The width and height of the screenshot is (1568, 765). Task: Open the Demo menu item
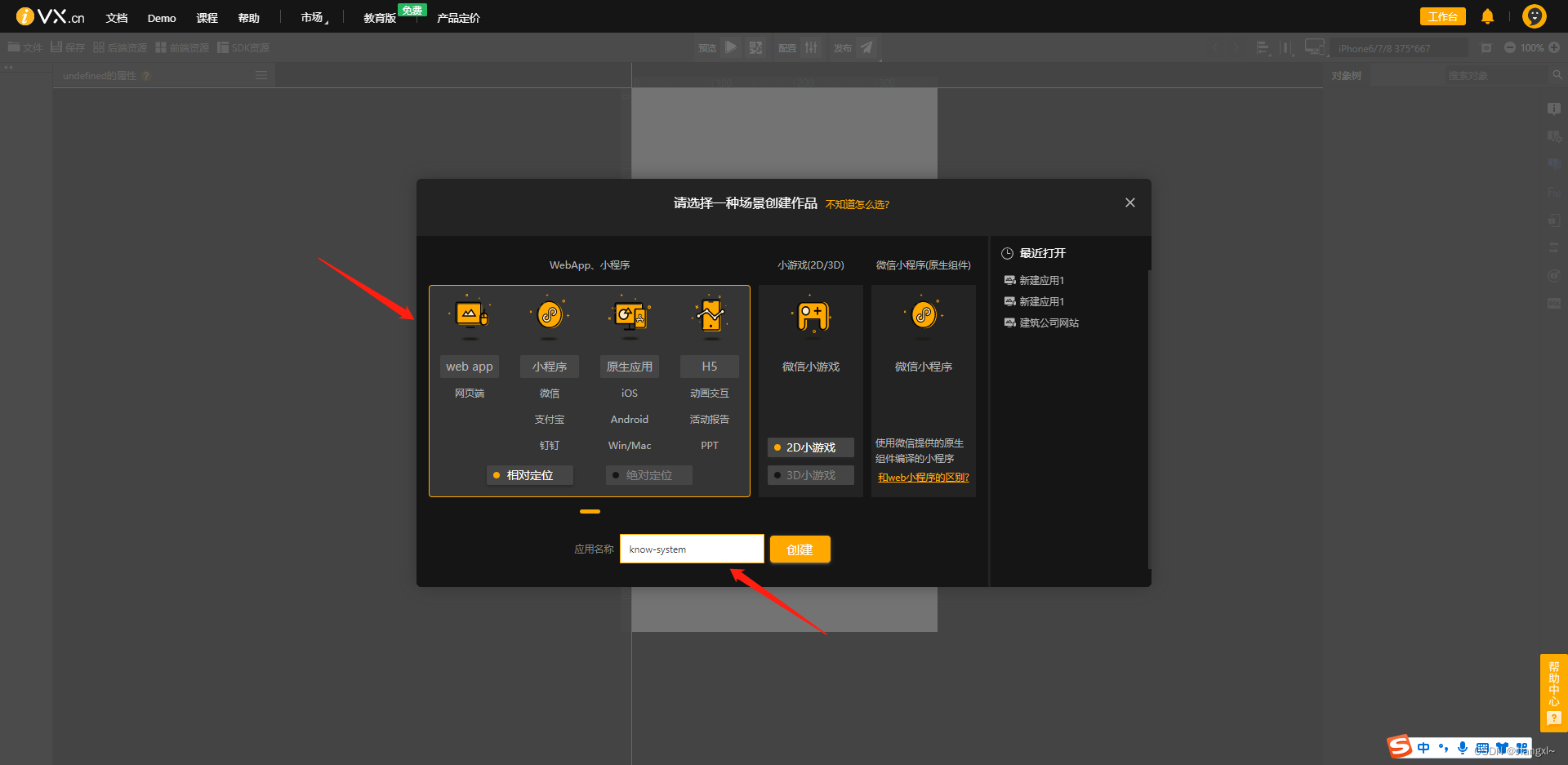162,18
